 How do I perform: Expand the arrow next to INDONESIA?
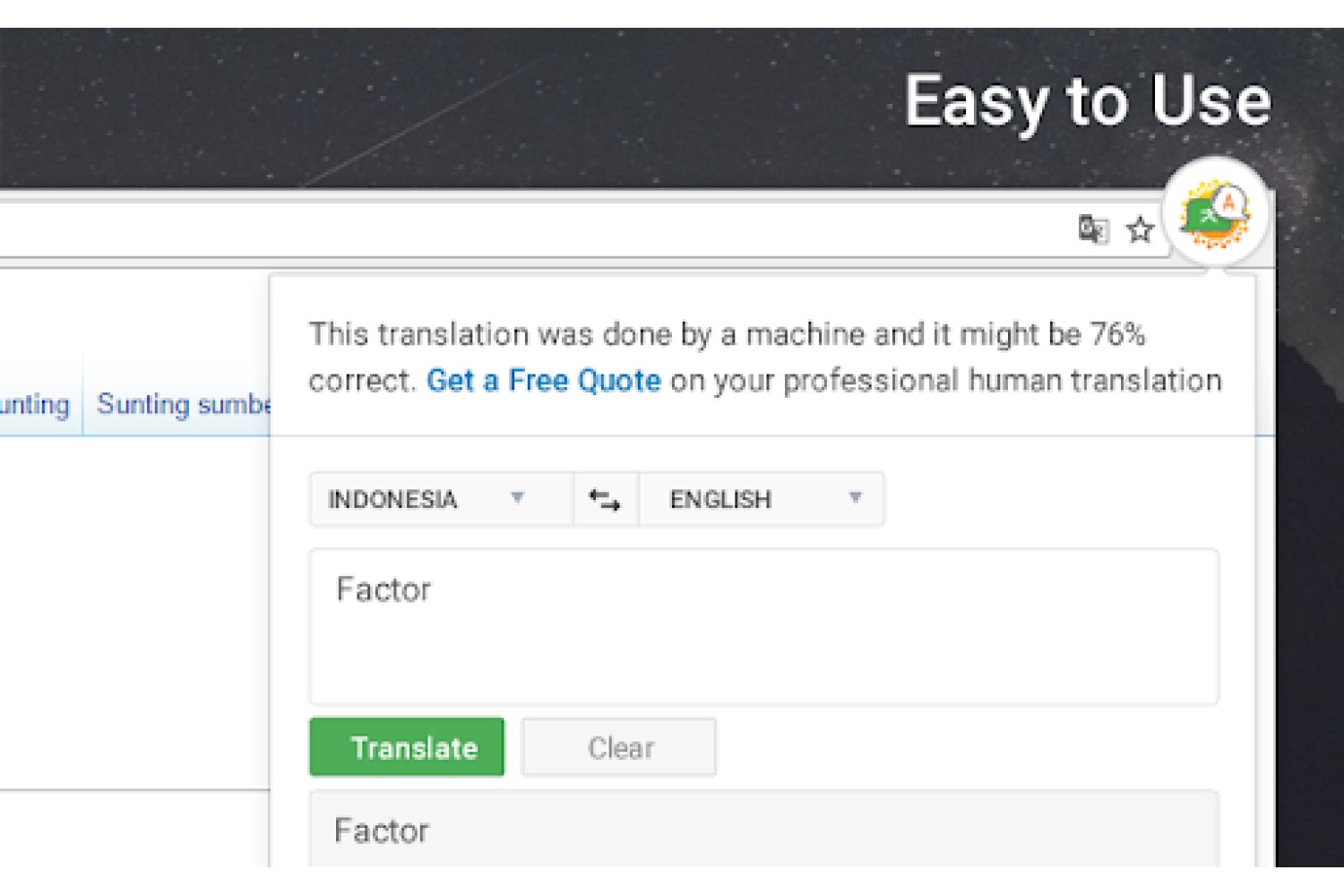coord(517,497)
